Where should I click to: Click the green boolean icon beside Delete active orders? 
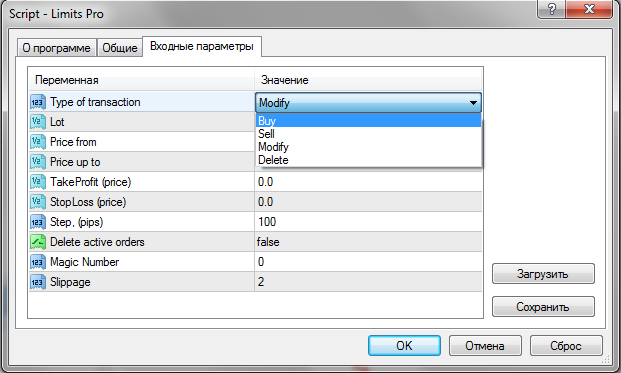point(38,242)
